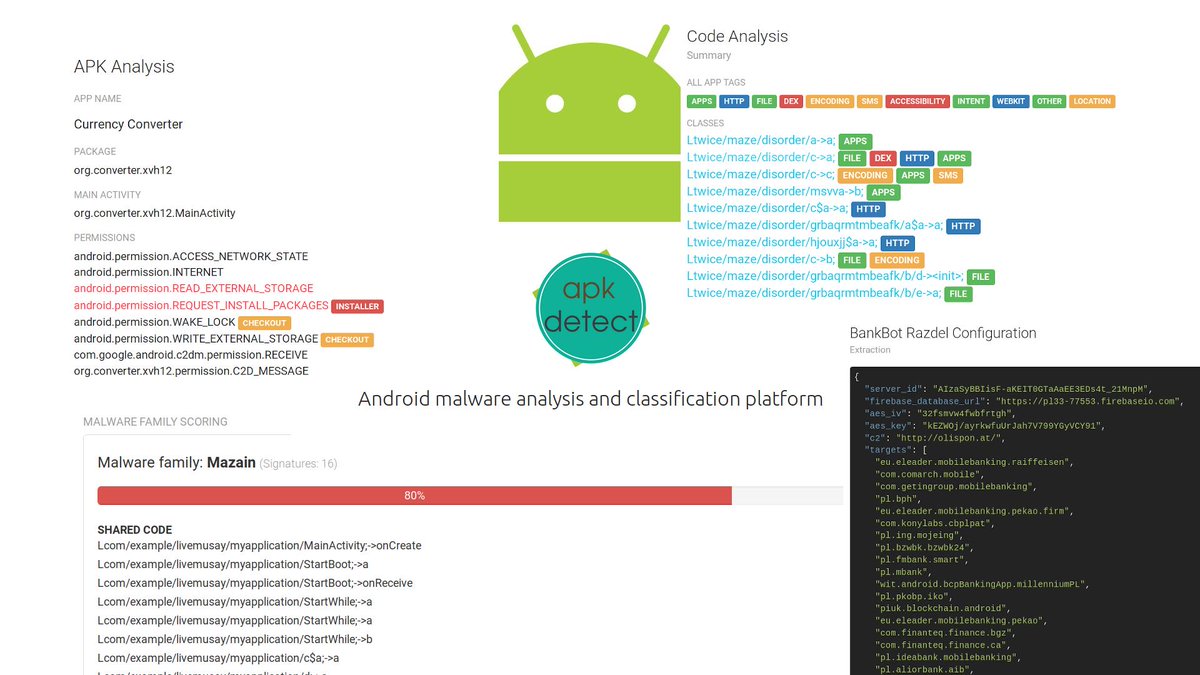Viewport: 1200px width, 675px height.
Task: Select permission com.google.android.c2dm.permission.RECEIVE
Action: (x=191, y=355)
